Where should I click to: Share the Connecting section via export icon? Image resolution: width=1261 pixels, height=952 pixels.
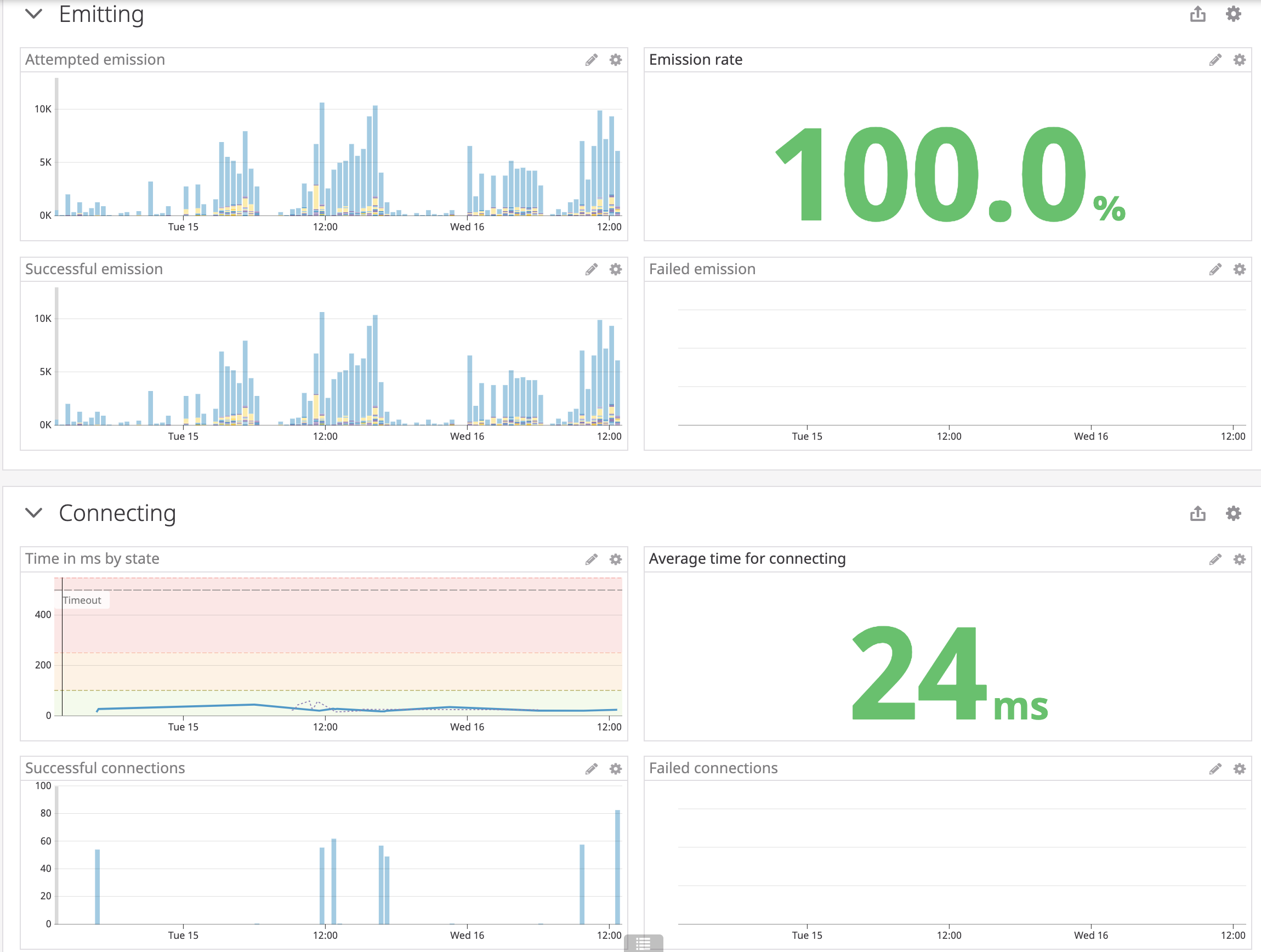click(x=1198, y=513)
